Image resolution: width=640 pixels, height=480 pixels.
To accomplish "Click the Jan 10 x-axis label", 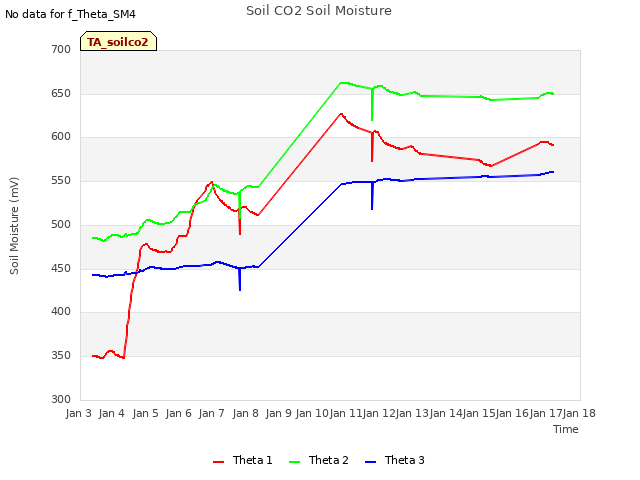I will pyautogui.click(x=312, y=413).
